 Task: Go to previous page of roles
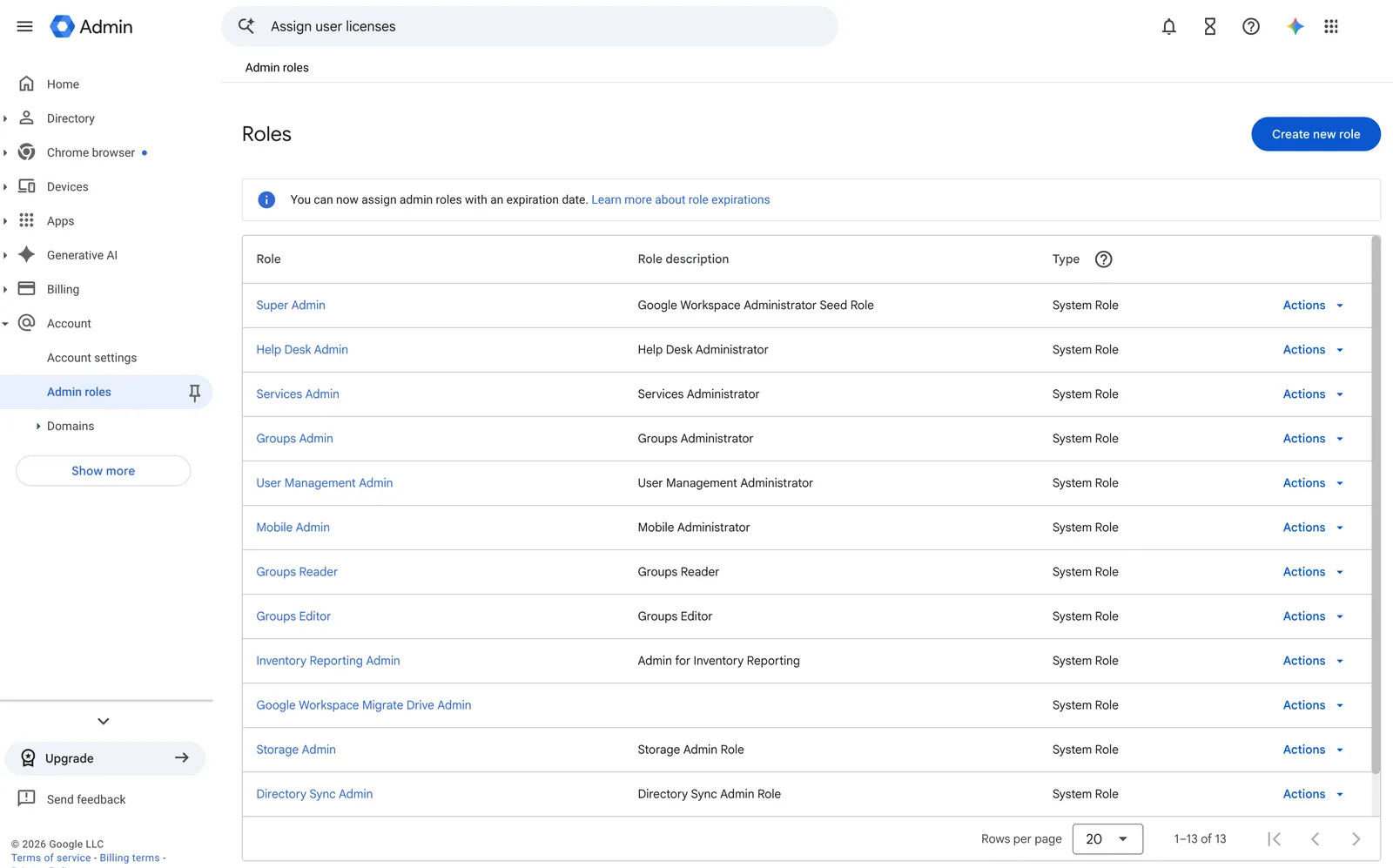point(1315,839)
